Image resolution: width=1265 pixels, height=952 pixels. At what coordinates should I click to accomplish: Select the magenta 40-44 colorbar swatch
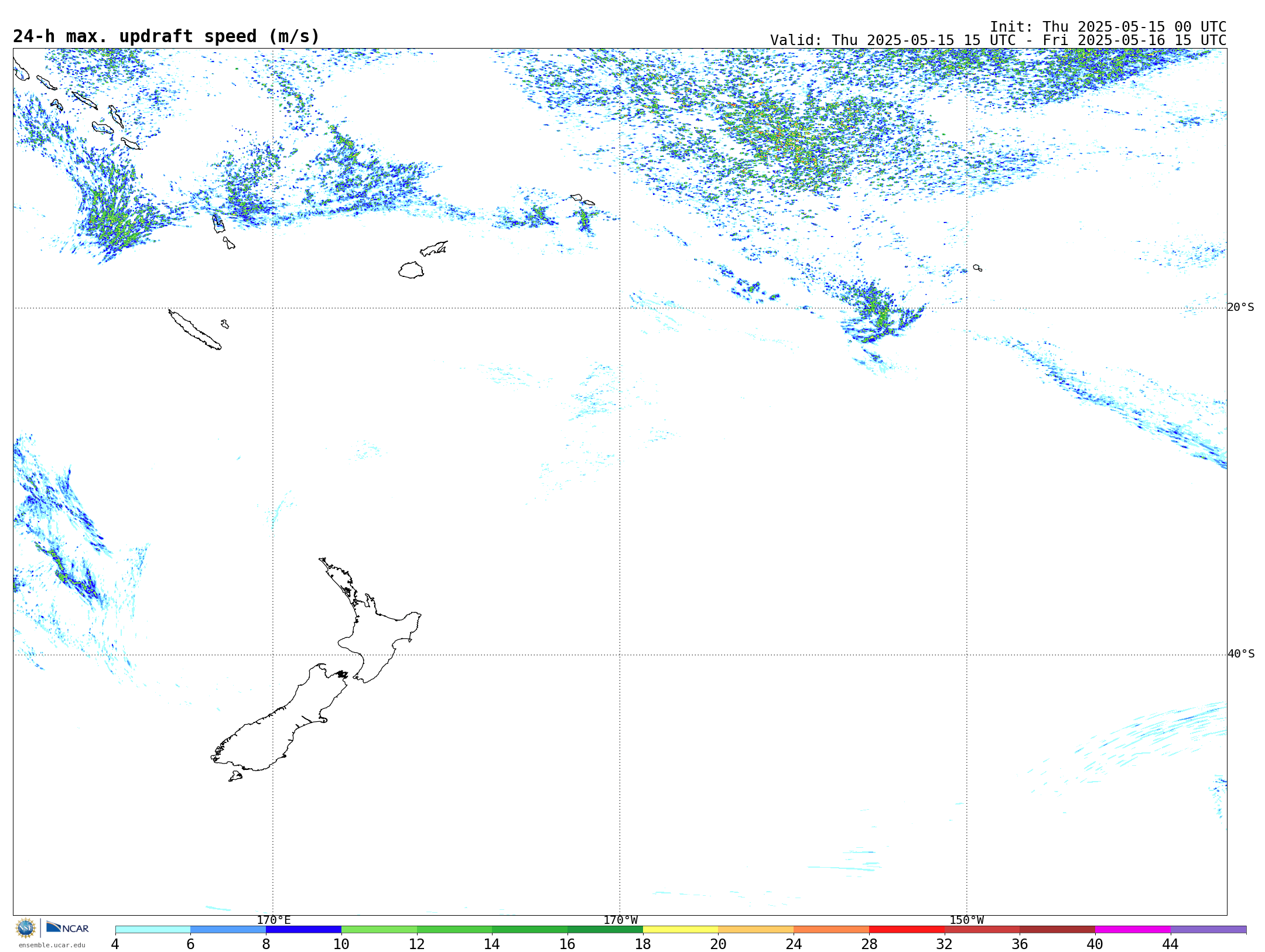coord(1133,929)
